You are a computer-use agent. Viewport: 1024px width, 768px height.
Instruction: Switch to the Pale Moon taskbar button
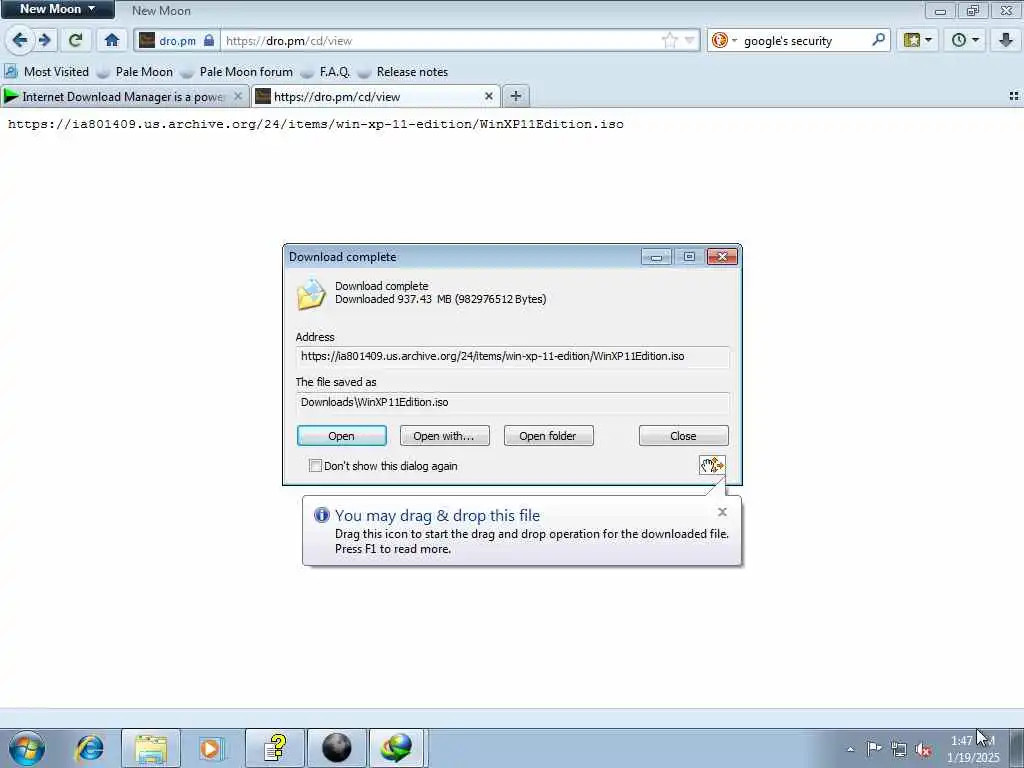pyautogui.click(x=337, y=748)
